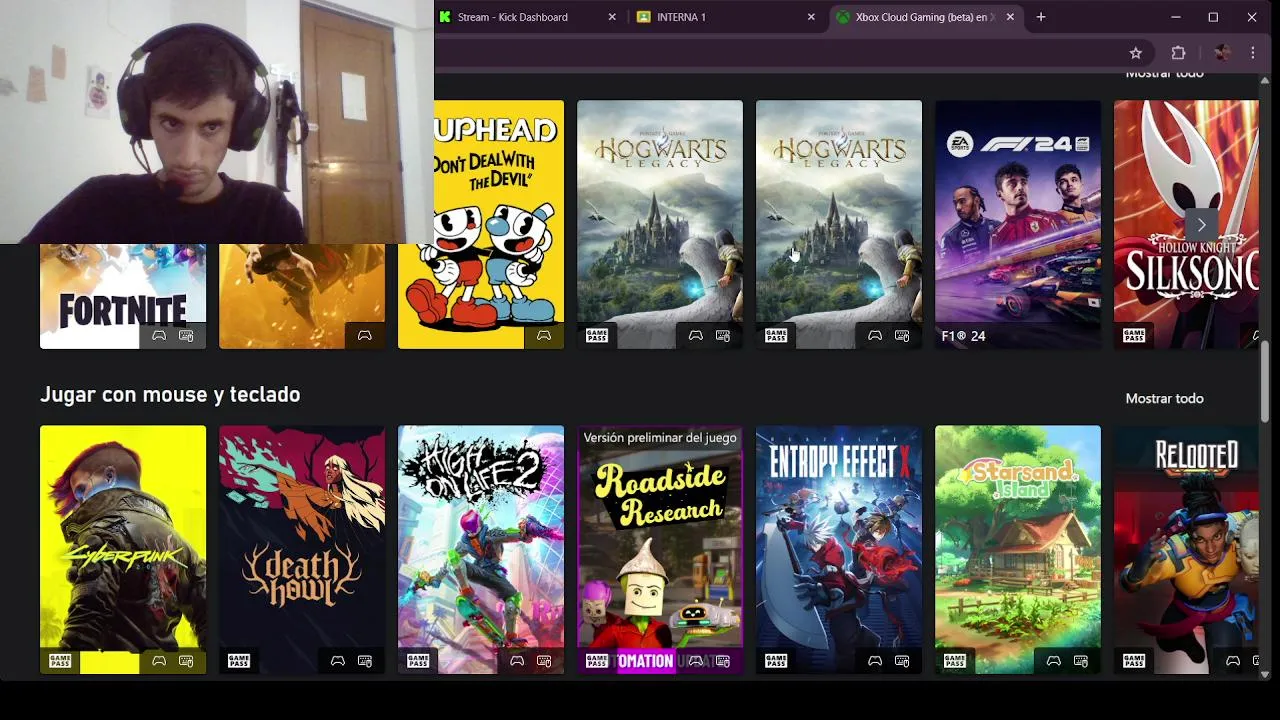Image resolution: width=1280 pixels, height=720 pixels.
Task: Open the Hollow Knight Silksong card
Action: (1186, 224)
